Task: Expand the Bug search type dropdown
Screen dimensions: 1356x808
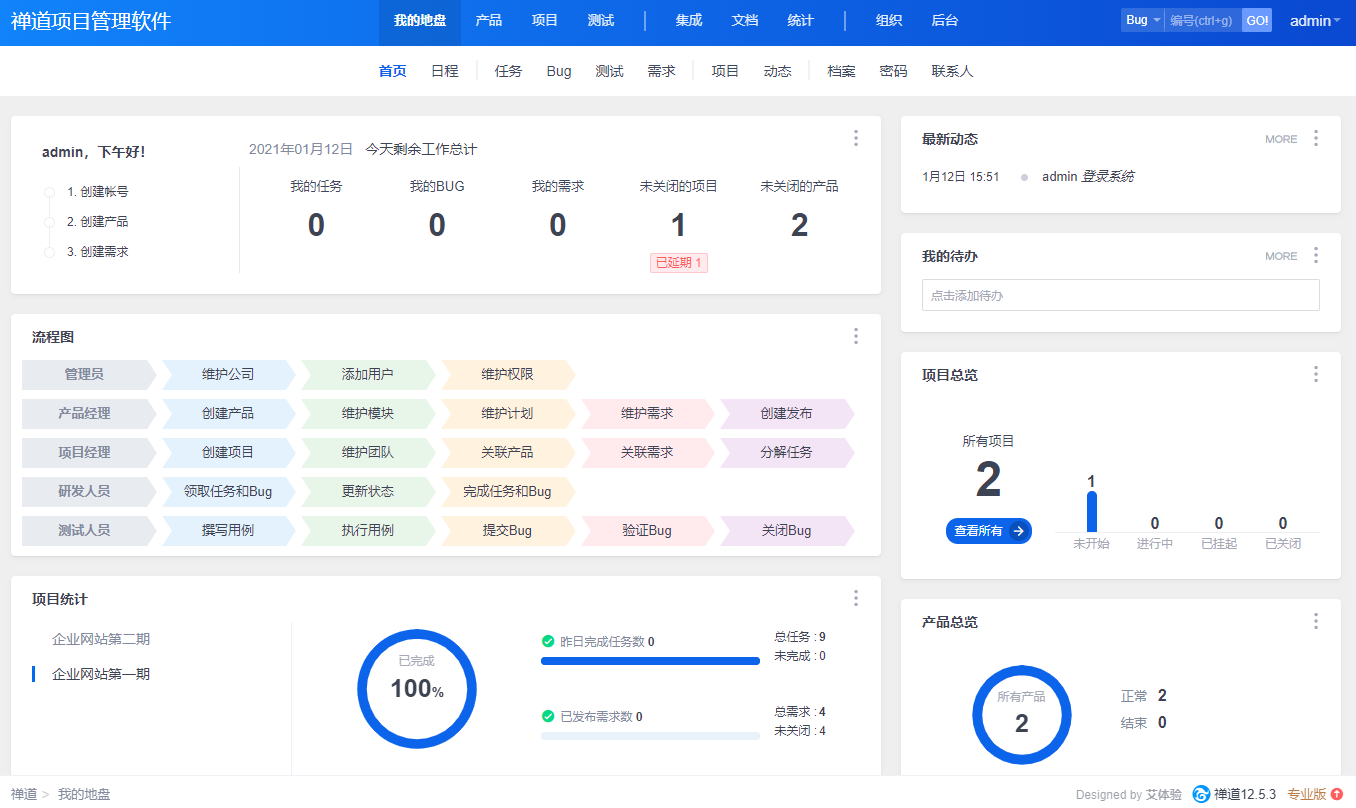Action: (1142, 20)
